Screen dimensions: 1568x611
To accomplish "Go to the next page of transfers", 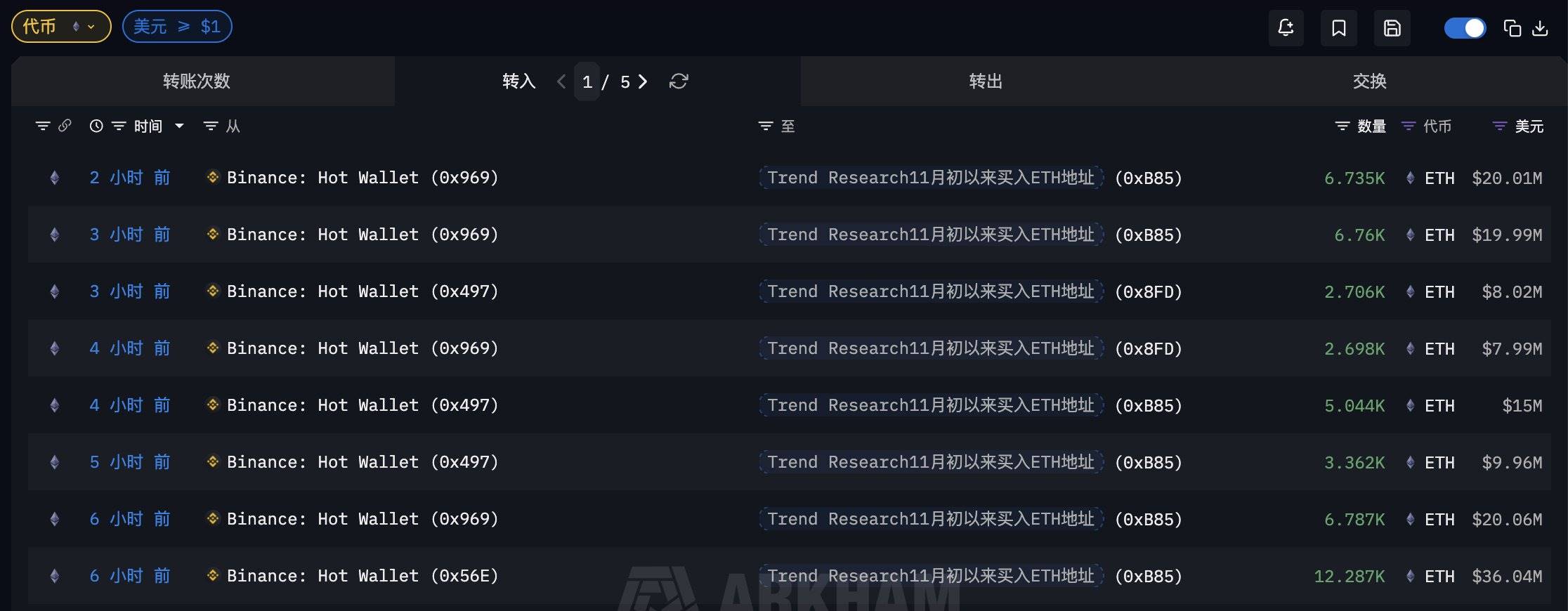I will (x=643, y=81).
